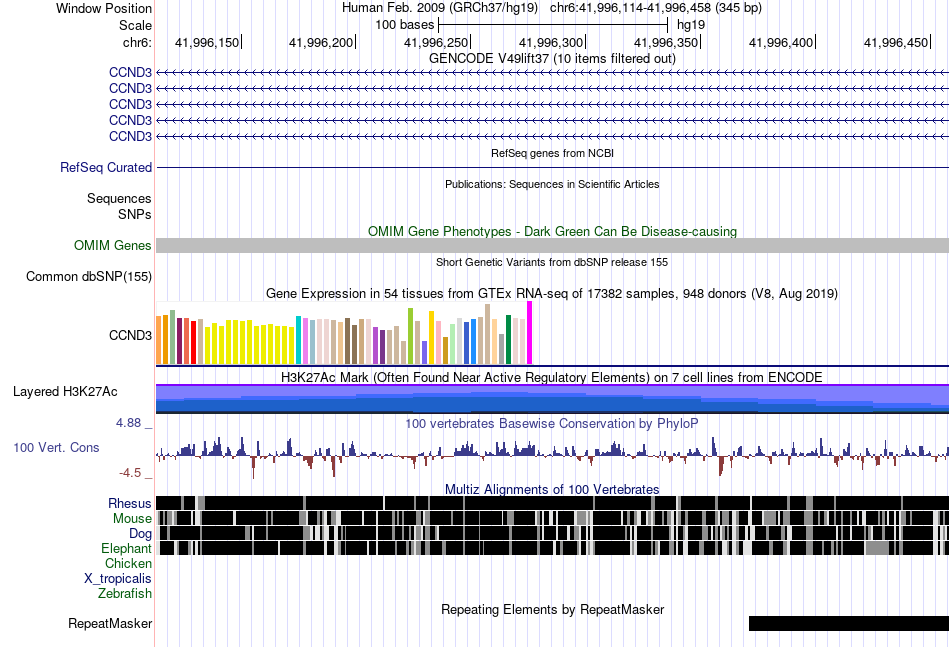Click the cyan GTEx expression bar
This screenshot has width=950, height=647.
tap(298, 340)
